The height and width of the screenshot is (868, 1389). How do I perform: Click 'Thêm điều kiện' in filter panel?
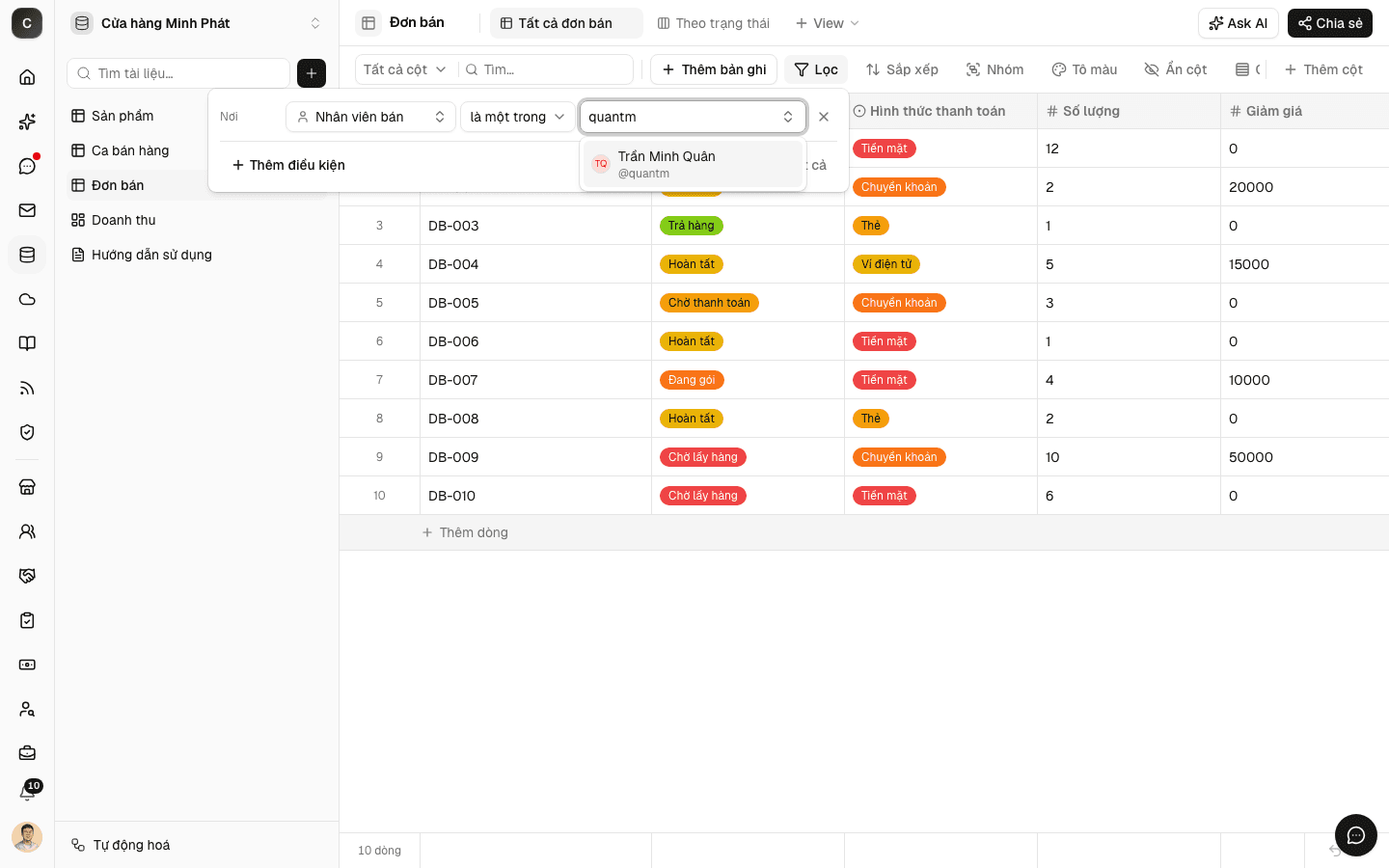pos(288,165)
